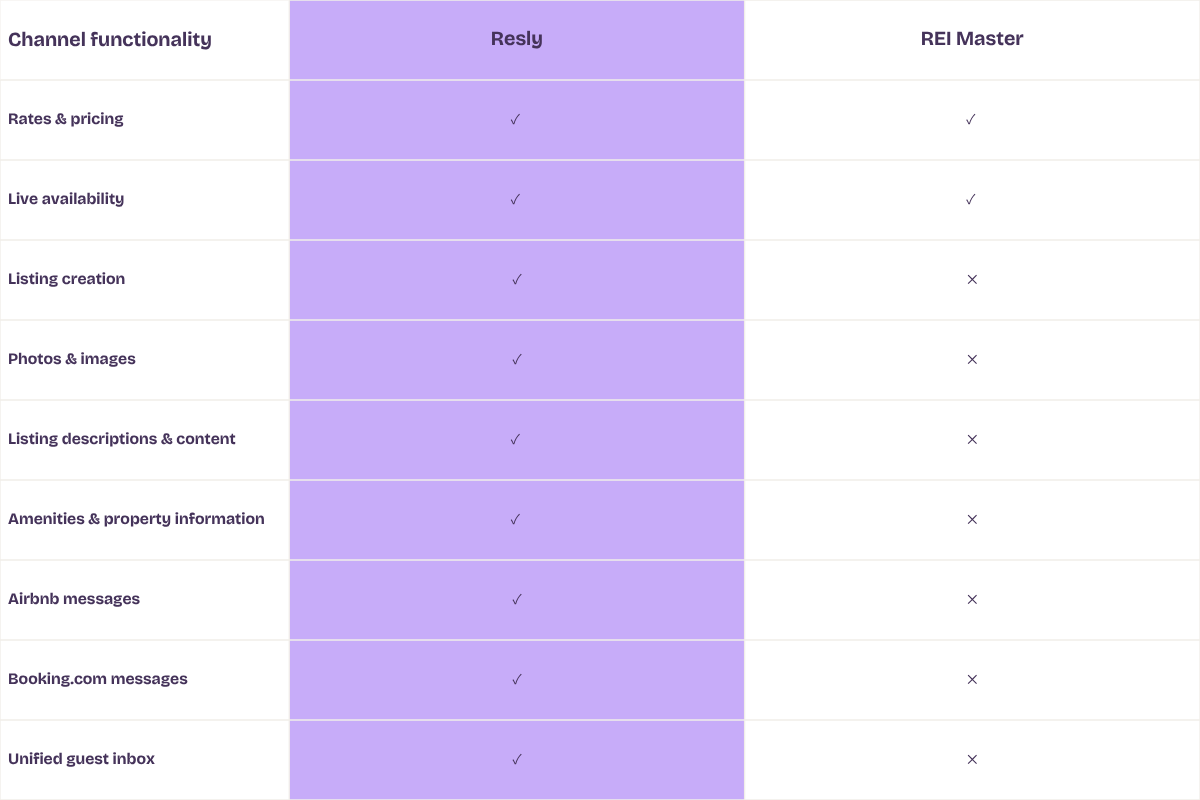
Task: Click REI Master cross for Booking.com messages
Action: tap(972, 679)
